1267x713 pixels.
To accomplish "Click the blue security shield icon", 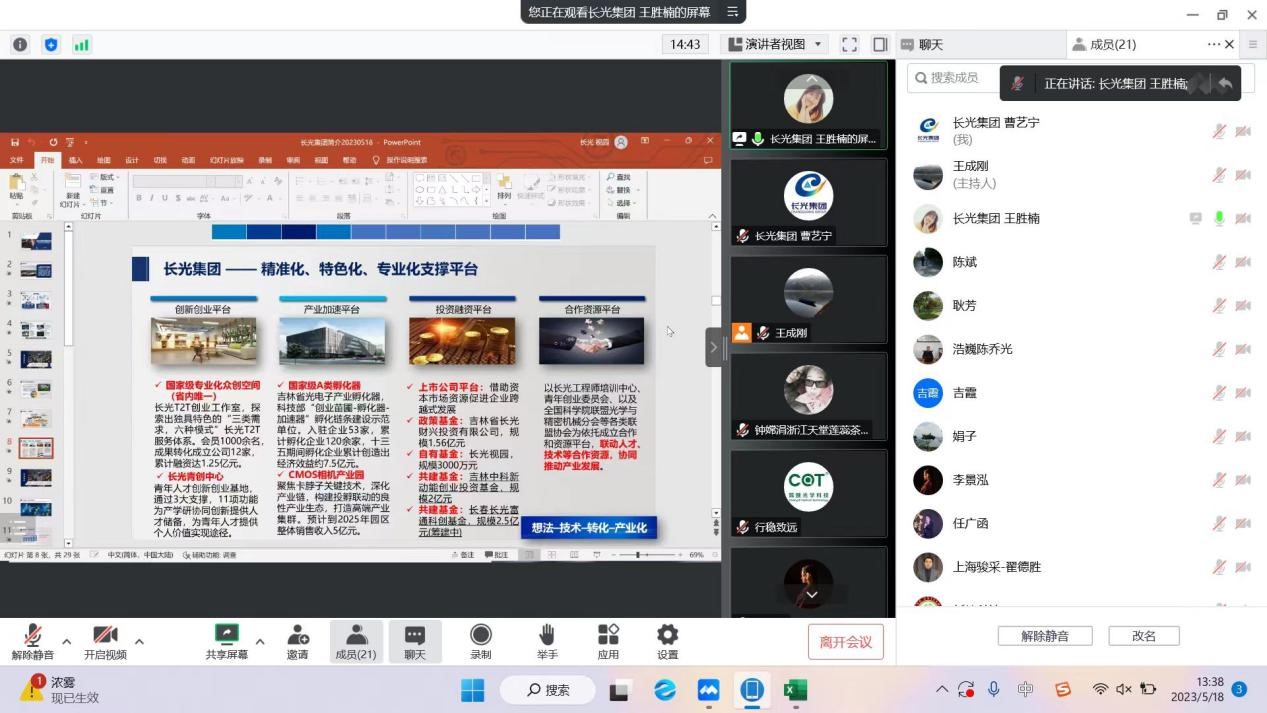I will point(51,45).
